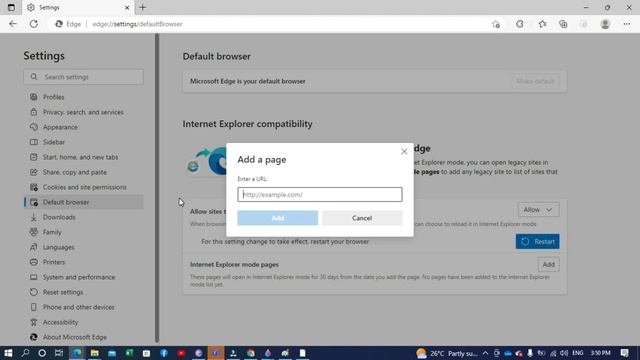Click the Search settings box
This screenshot has width=640, height=360.
pos(83,77)
